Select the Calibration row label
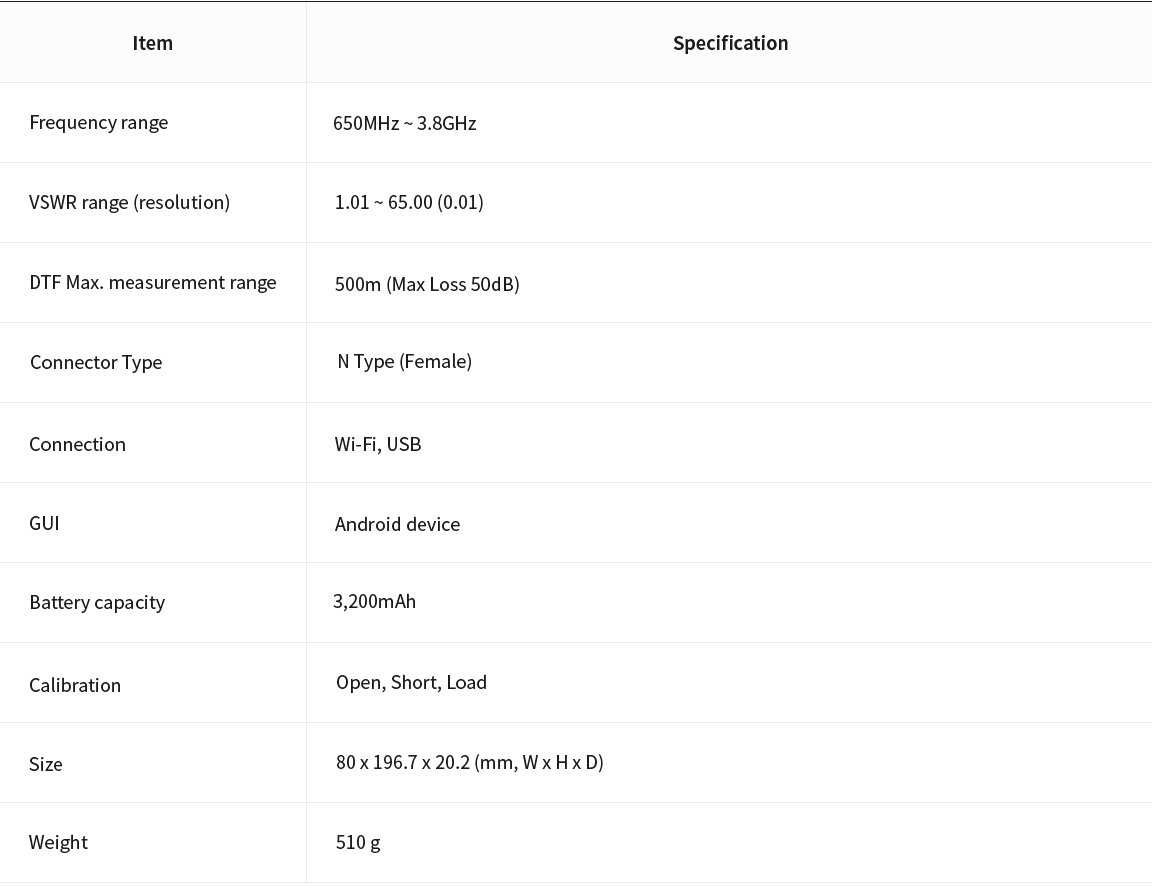This screenshot has height=886, width=1152. tap(75, 685)
